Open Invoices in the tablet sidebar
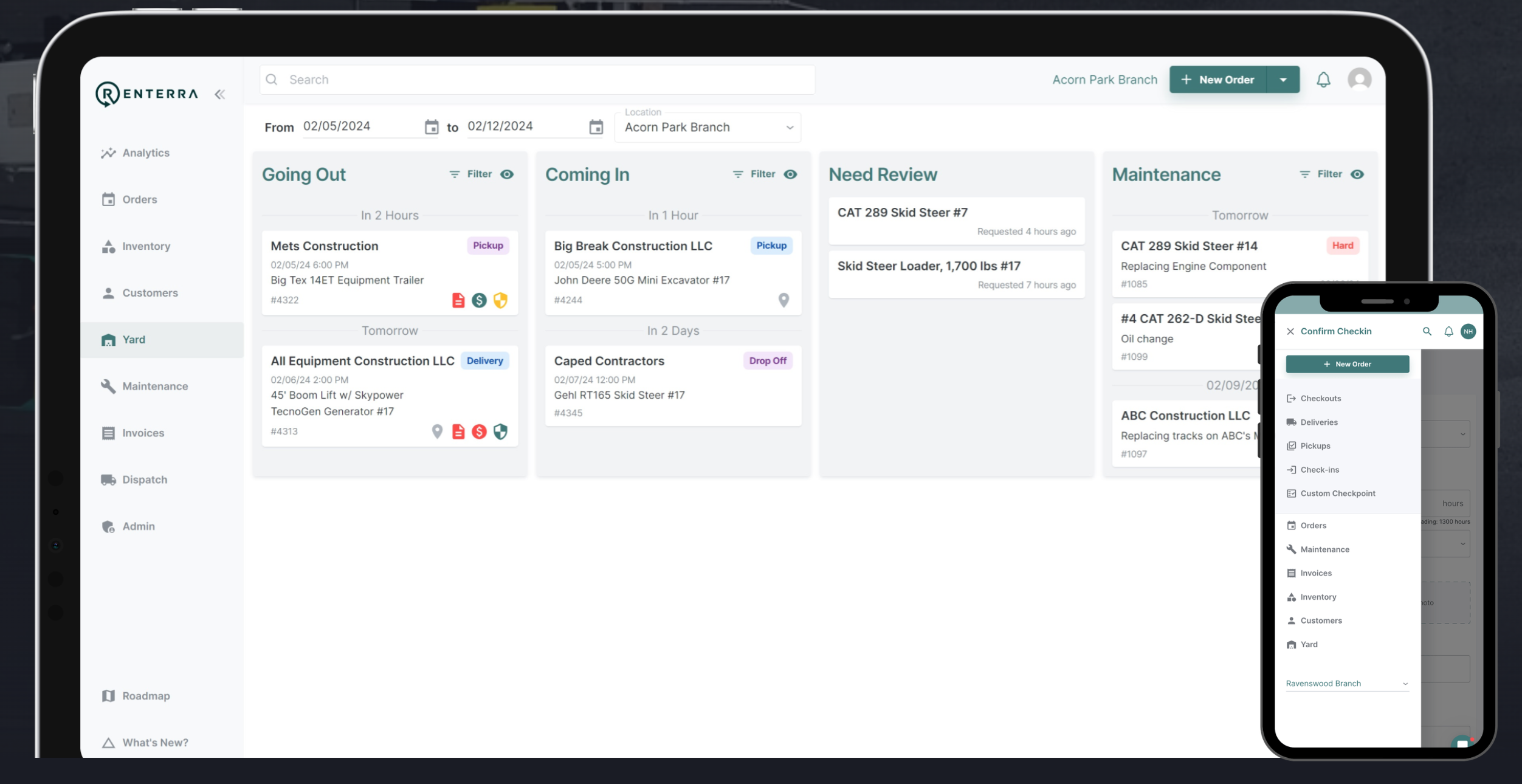Viewport: 1522px width, 784px height. [162, 433]
